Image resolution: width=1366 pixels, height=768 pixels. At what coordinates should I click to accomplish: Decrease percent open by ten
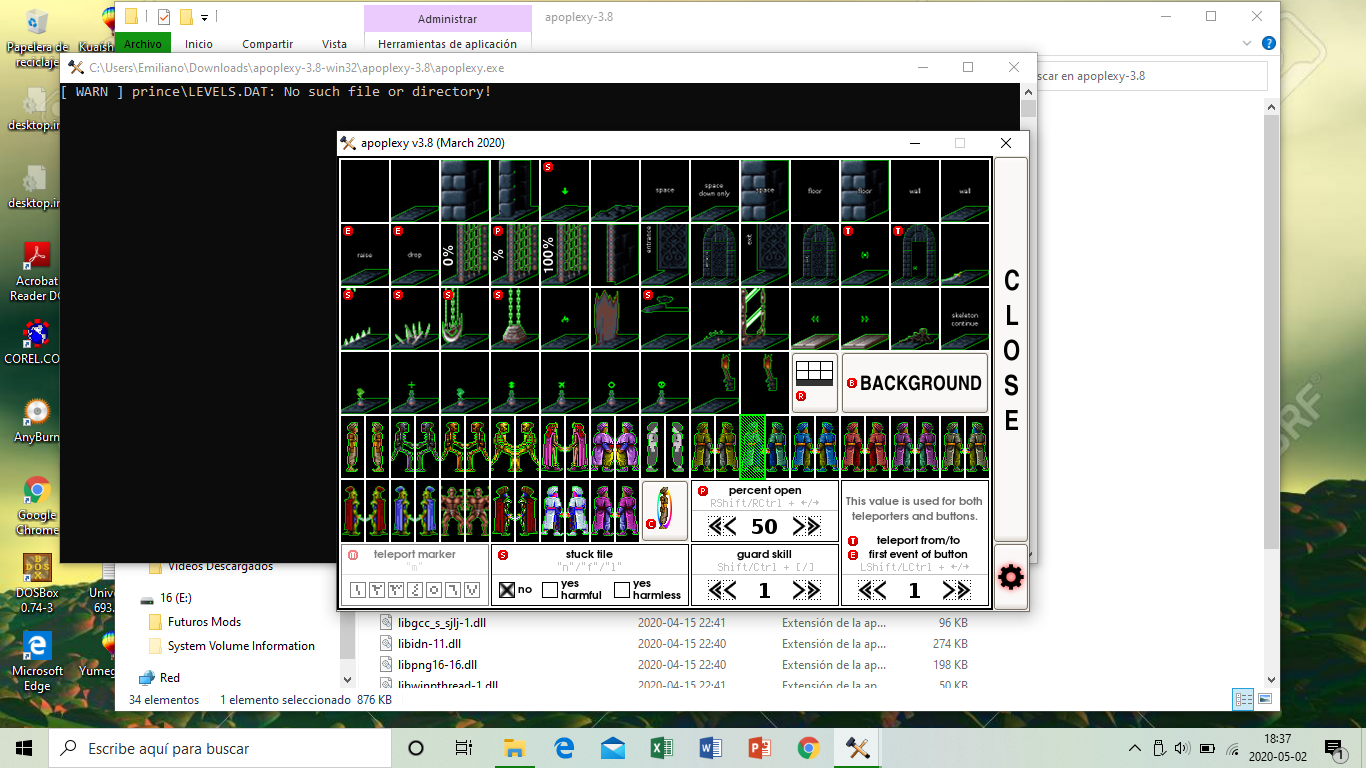[x=714, y=526]
